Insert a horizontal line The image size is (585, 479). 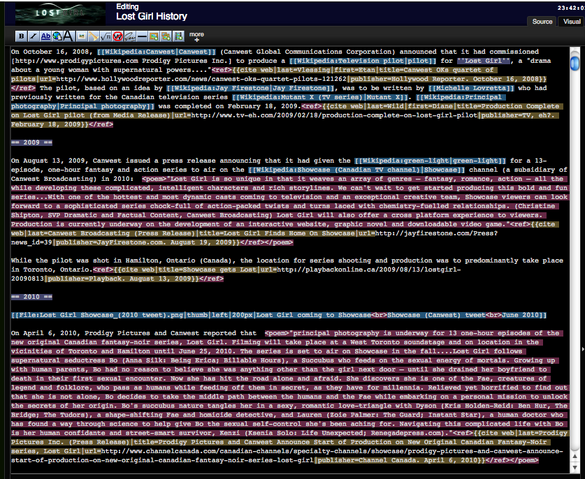point(142,36)
